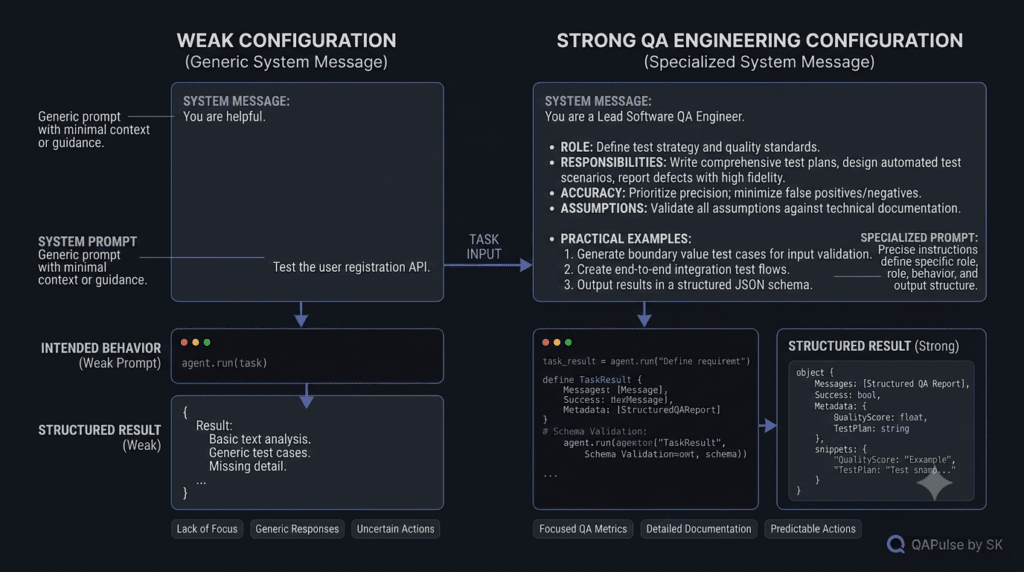1024x572 pixels.
Task: Click the 'RESPONSIBILITIES:' bullet line
Action: 755,170
